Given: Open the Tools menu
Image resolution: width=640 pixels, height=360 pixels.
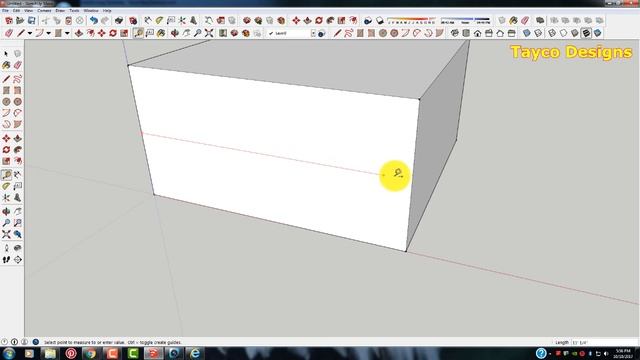Looking at the screenshot, I should click(x=74, y=11).
